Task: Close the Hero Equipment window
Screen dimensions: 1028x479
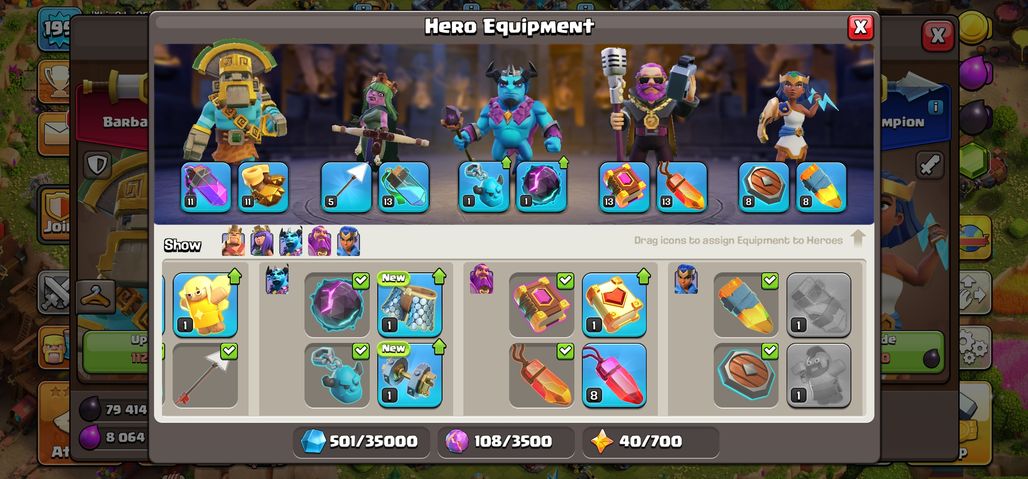Action: [860, 28]
